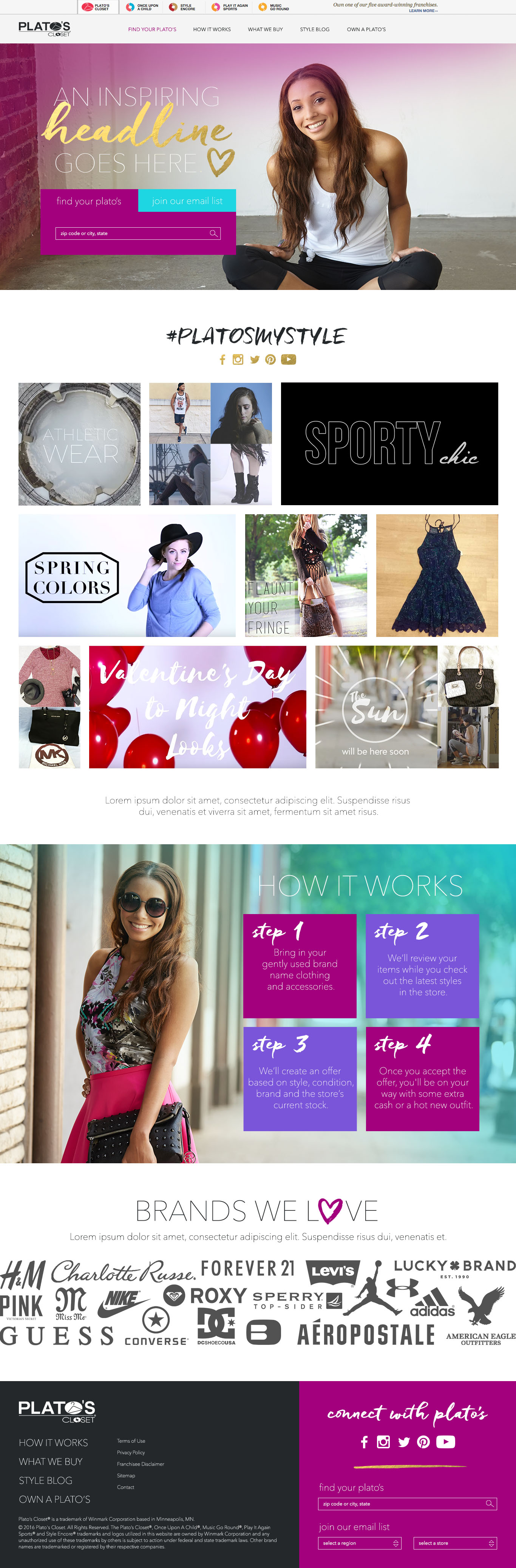The width and height of the screenshot is (516, 1568).
Task: Click the YouTube icon under #PLATOSMYSTYLE
Action: coord(288,360)
